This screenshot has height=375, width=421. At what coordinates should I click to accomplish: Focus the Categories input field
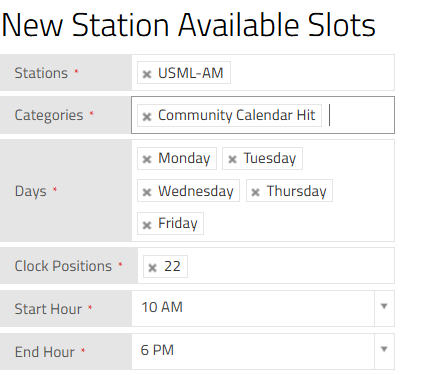click(360, 115)
